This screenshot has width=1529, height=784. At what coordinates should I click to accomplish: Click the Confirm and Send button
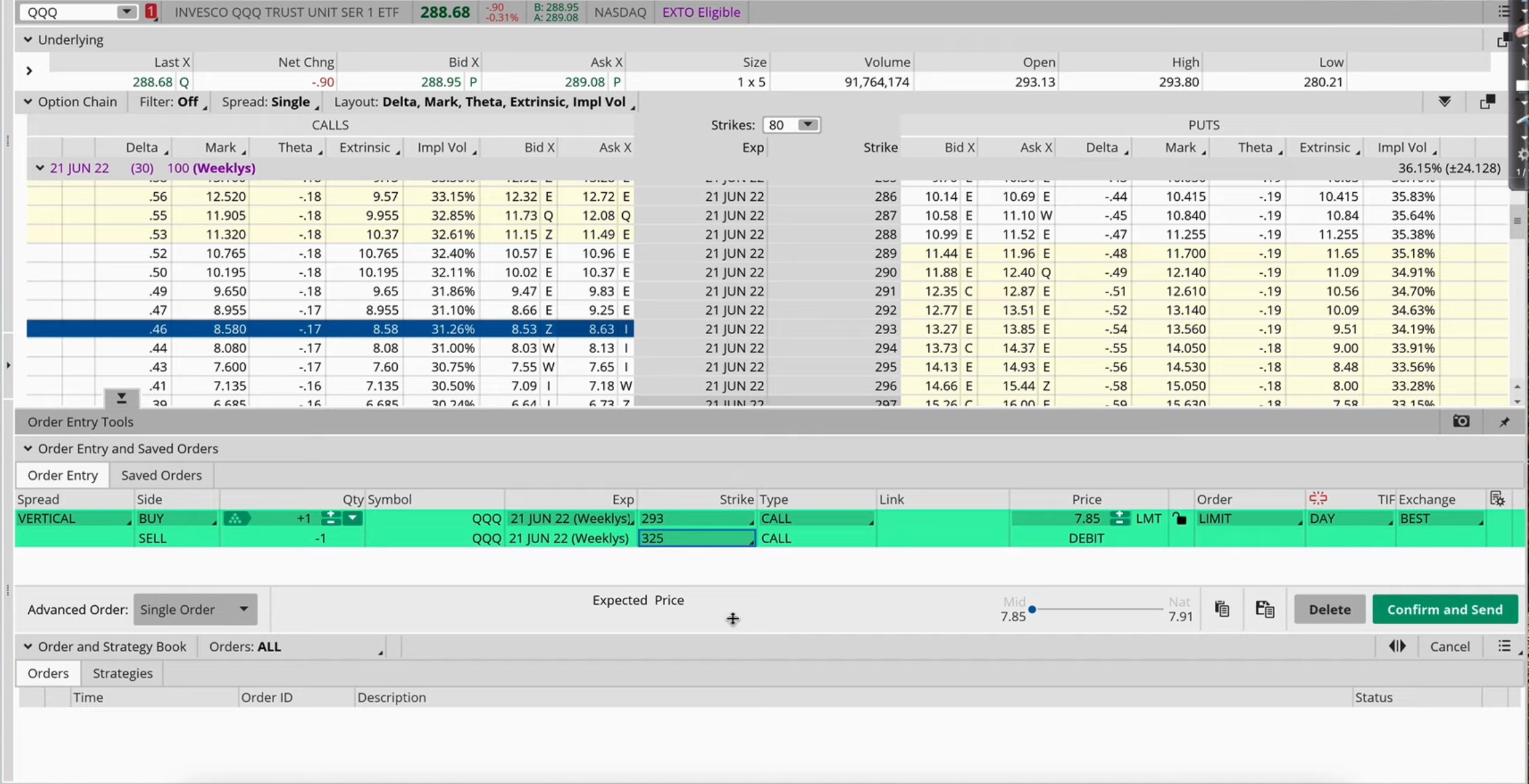pyautogui.click(x=1445, y=609)
